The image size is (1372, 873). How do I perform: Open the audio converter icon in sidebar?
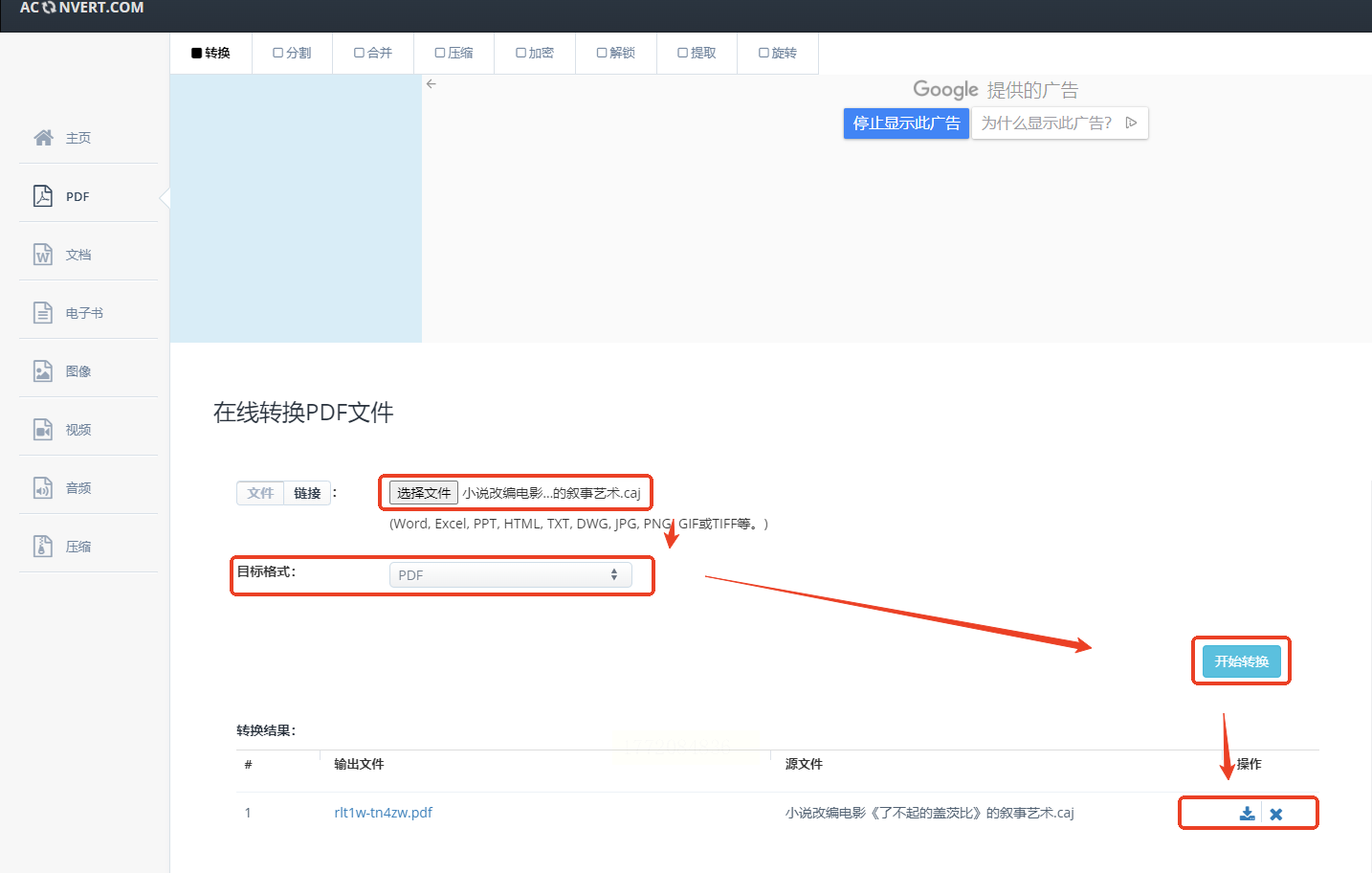43,488
